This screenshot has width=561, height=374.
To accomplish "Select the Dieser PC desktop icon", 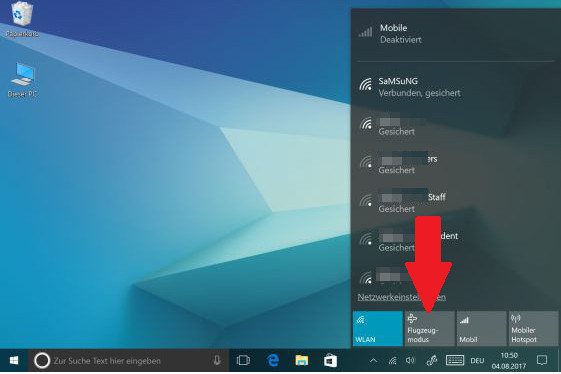I will (x=22, y=80).
